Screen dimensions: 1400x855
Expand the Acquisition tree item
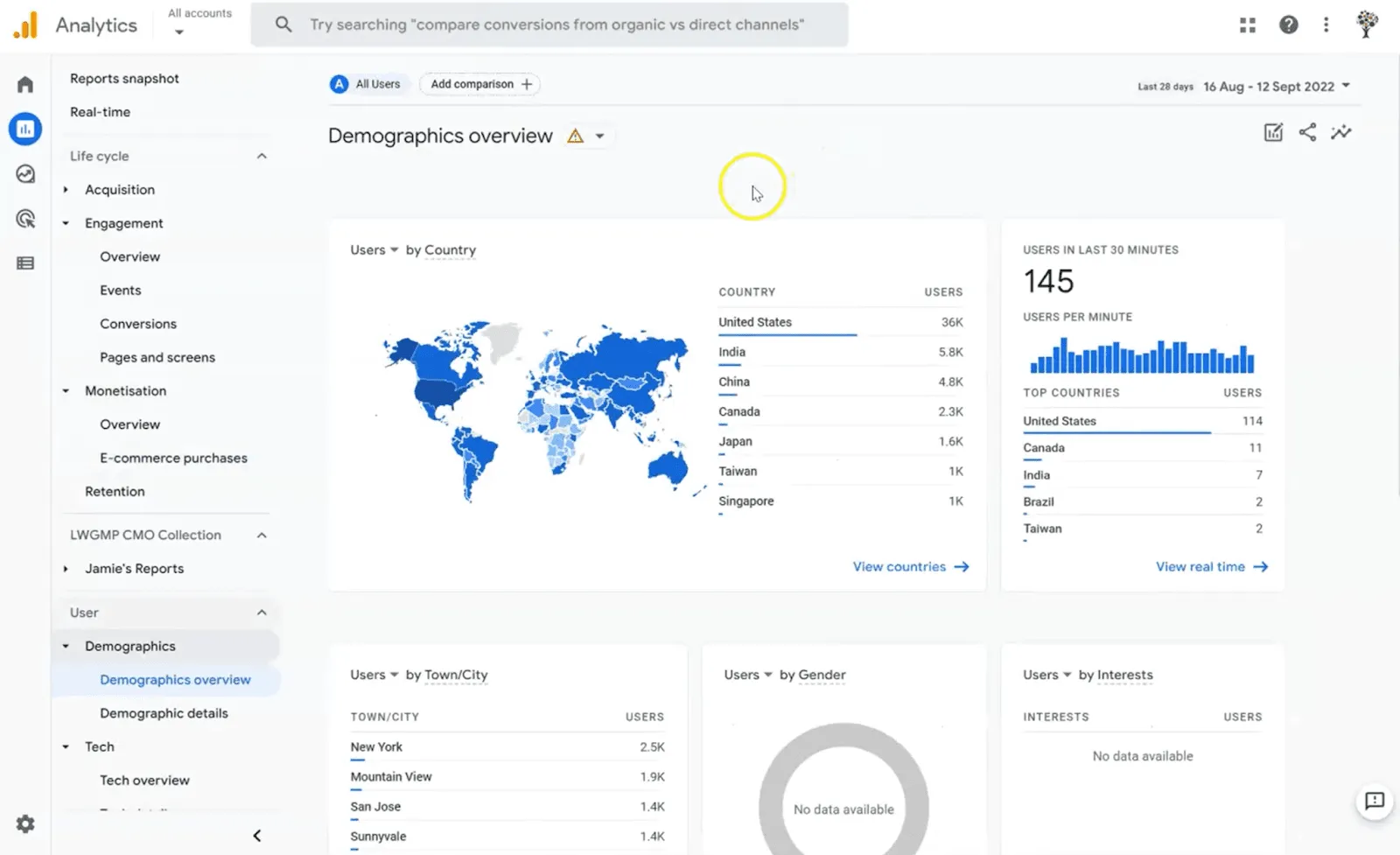coord(66,189)
